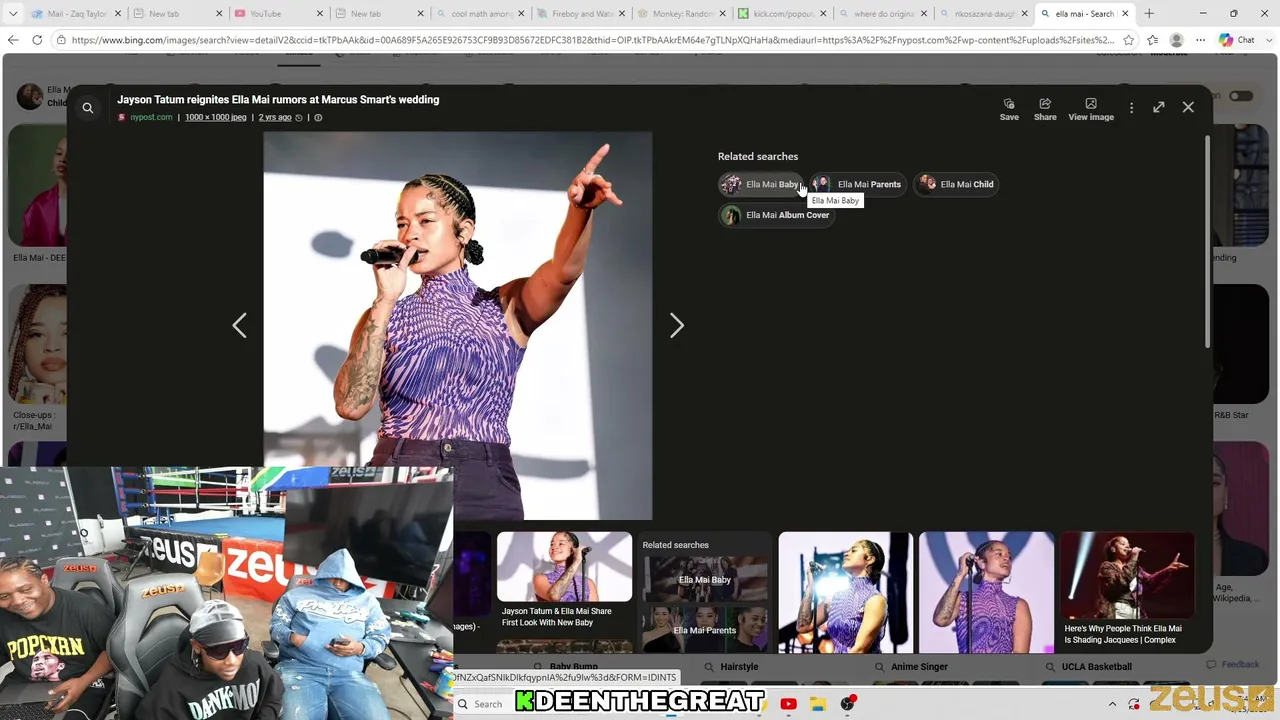Click the Hairstyle search suggestion
Viewport: 1280px width, 720px height.
[x=739, y=667]
